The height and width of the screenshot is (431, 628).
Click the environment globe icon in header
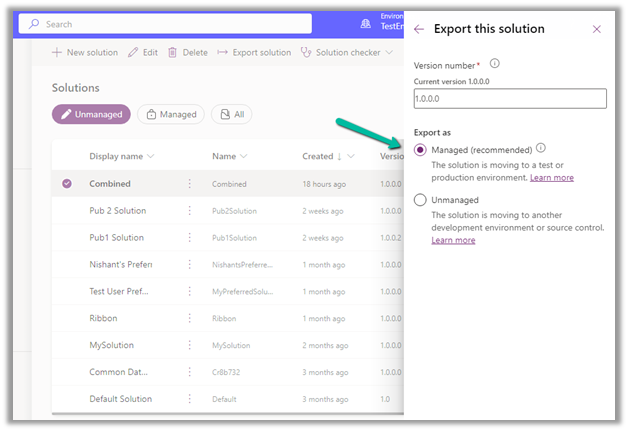pyautogui.click(x=364, y=24)
